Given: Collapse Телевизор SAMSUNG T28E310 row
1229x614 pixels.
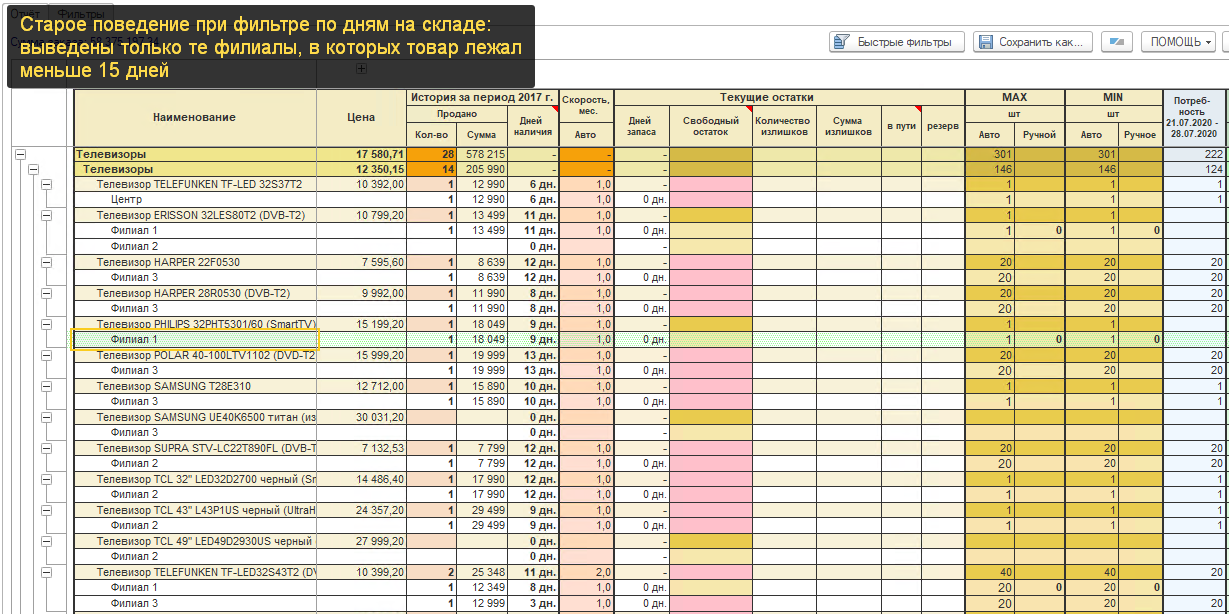Looking at the screenshot, I should [x=46, y=386].
